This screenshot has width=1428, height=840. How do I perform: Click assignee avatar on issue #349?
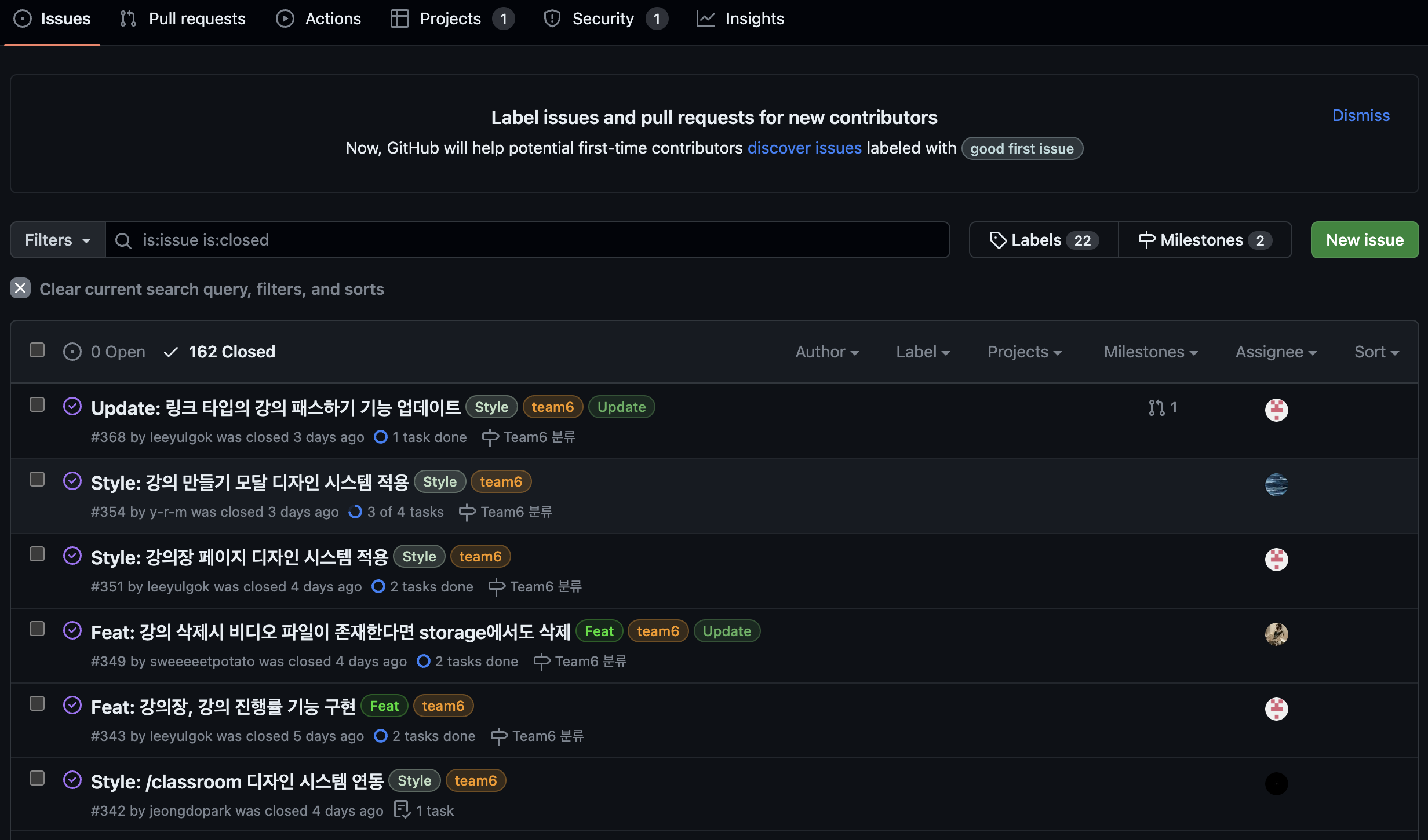pos(1276,634)
